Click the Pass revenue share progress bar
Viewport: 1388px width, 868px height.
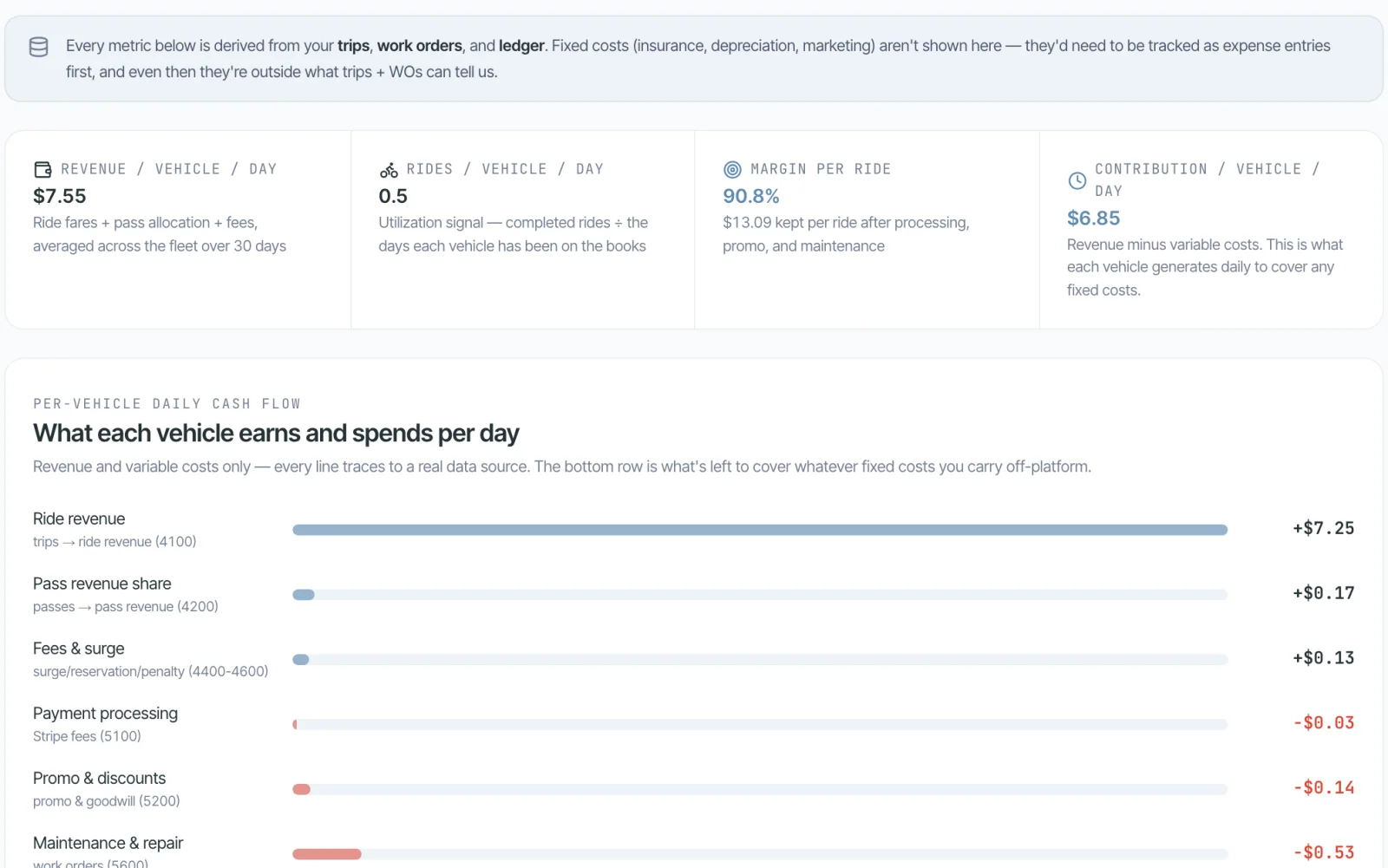(760, 595)
